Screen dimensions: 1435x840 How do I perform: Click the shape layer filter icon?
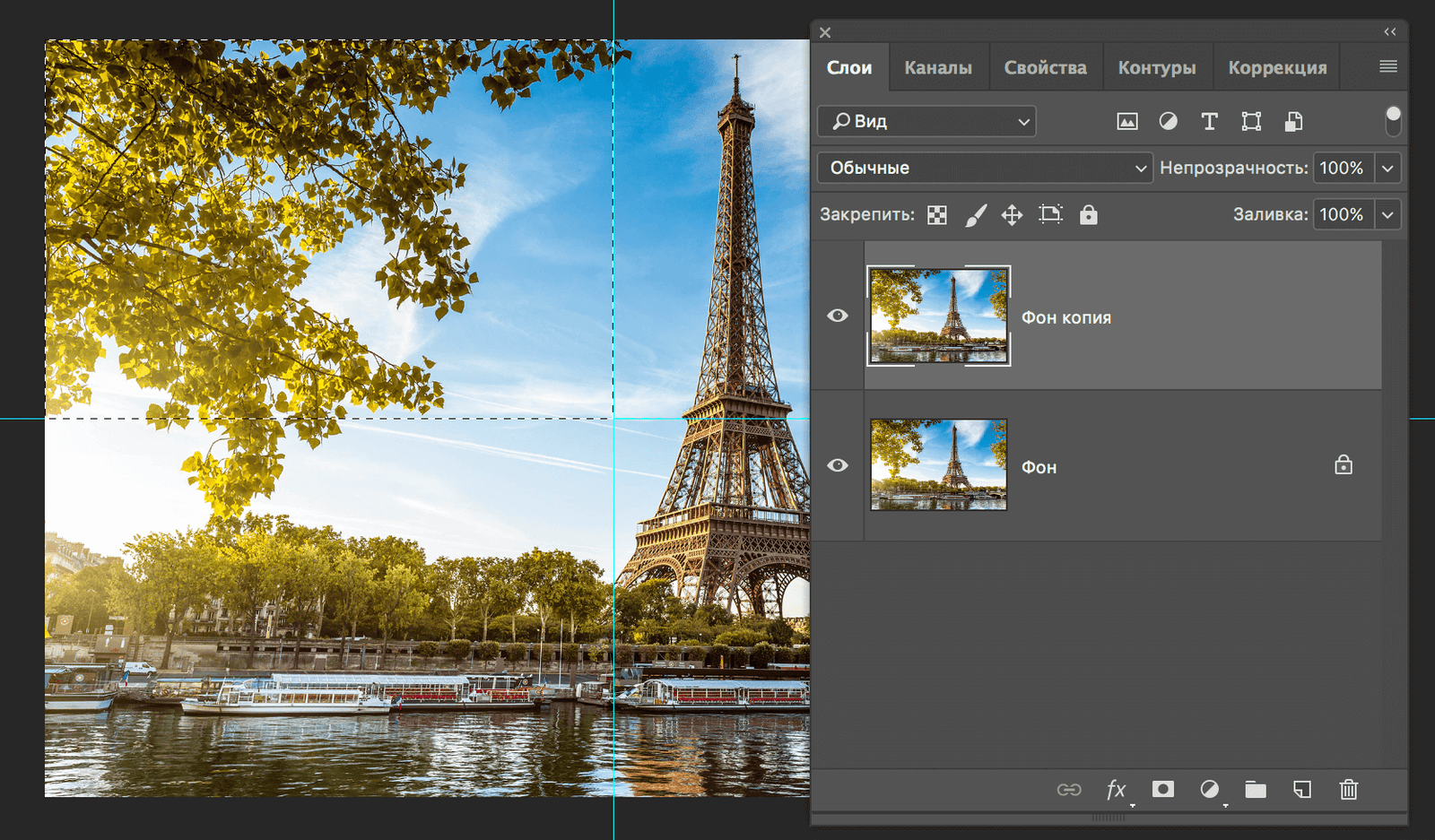pyautogui.click(x=1251, y=122)
